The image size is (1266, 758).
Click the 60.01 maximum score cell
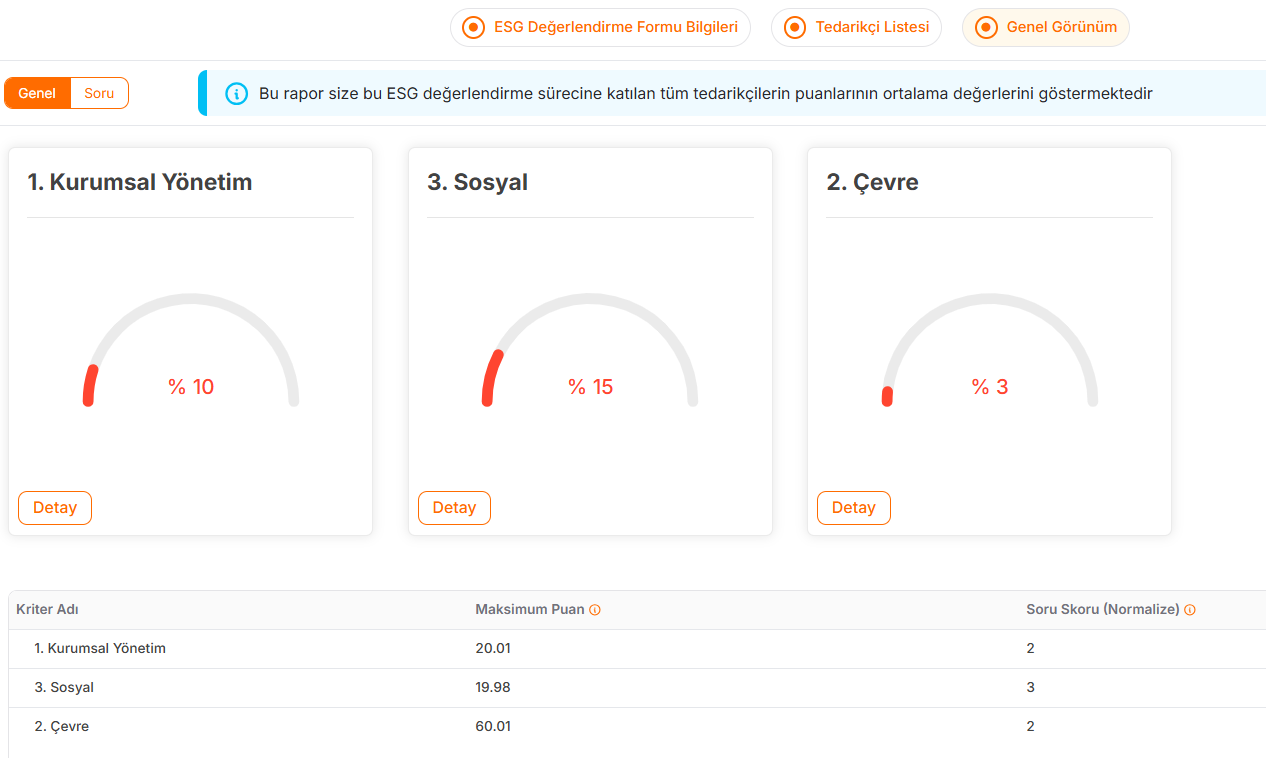coord(493,727)
